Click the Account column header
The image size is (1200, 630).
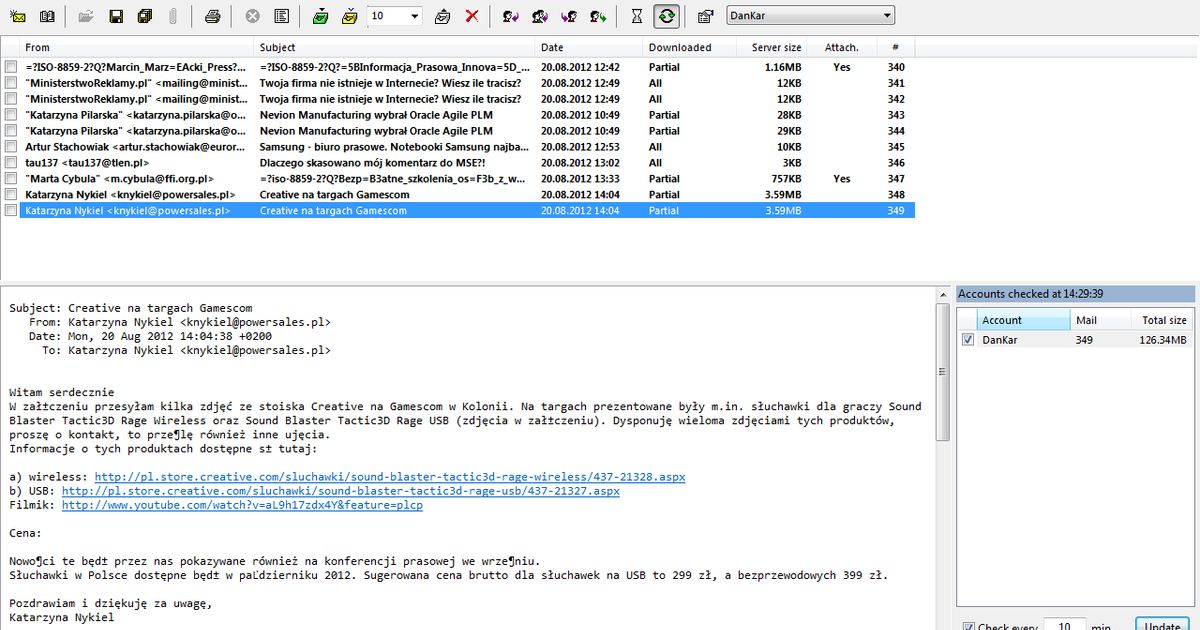pyautogui.click(x=1023, y=320)
